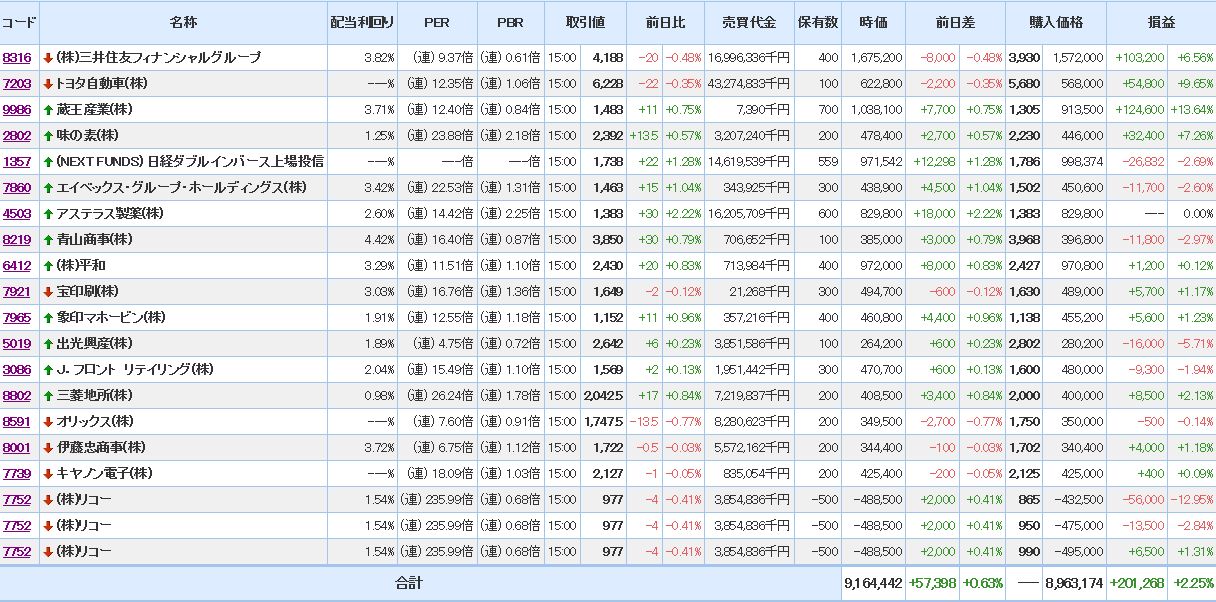Open stock code 8316 link
The image size is (1216, 602).
17,58
